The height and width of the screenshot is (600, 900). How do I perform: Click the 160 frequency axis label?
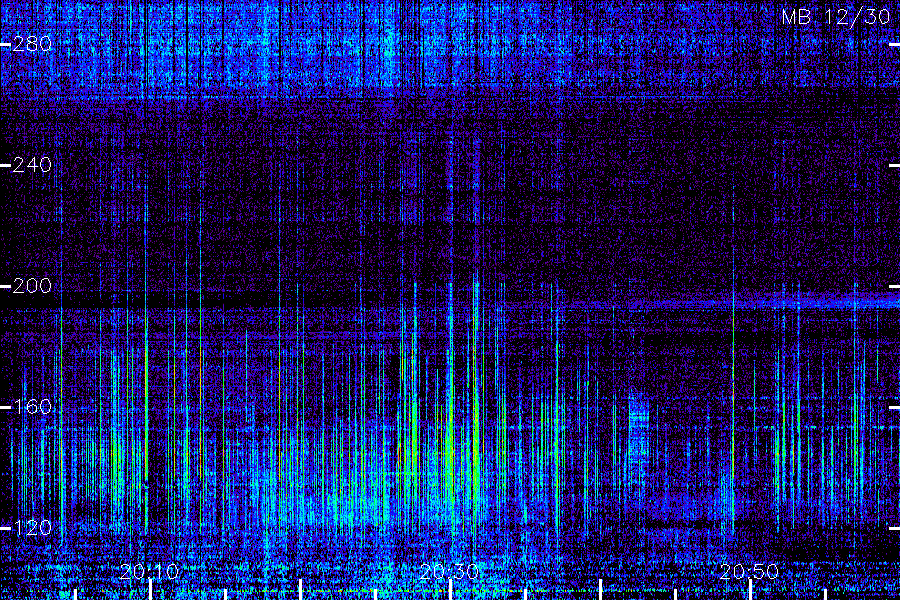point(32,407)
